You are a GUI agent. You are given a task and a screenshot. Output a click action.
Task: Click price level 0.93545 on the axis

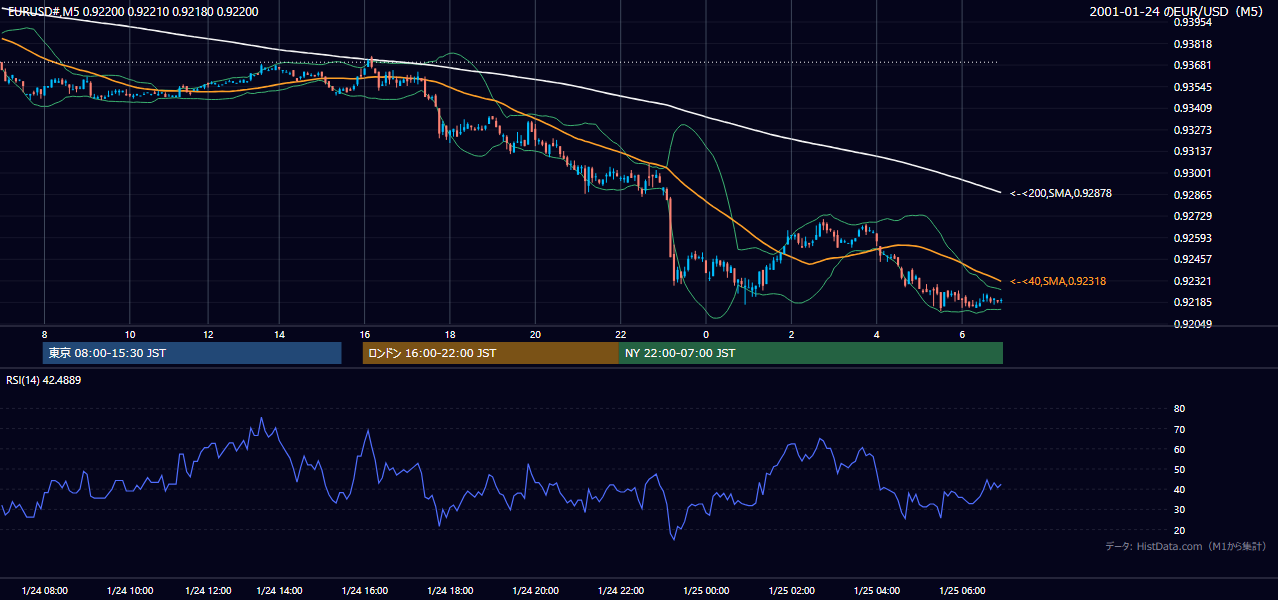(x=1192, y=87)
